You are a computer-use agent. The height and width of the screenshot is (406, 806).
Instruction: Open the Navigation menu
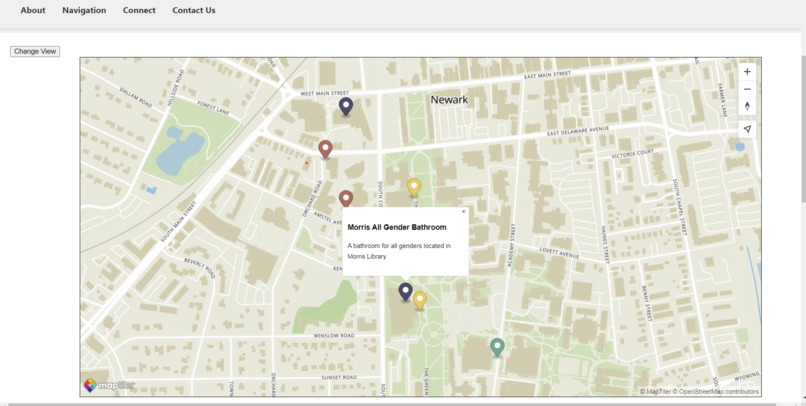pos(84,10)
